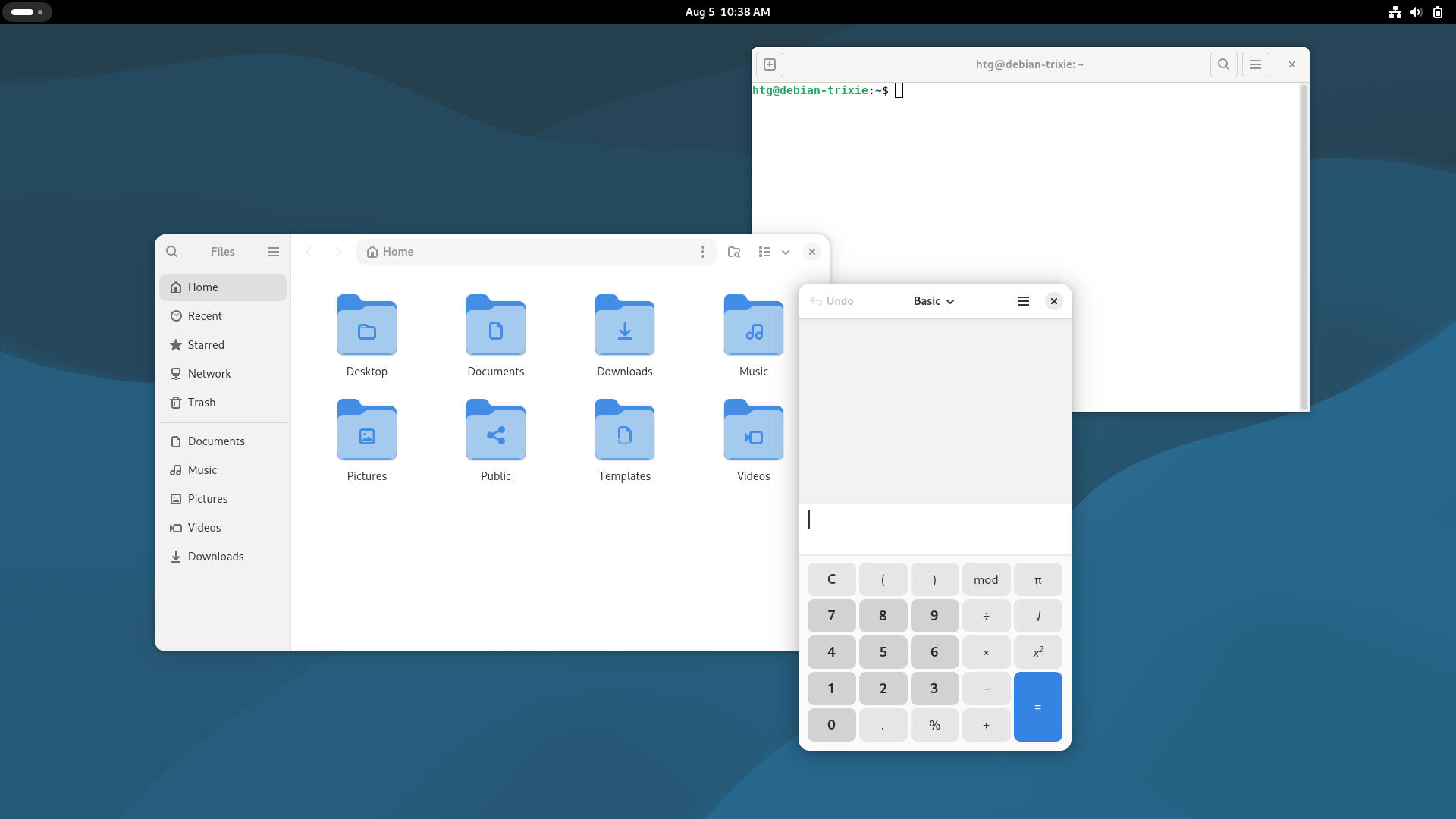Open the Documents folder icon in the grid
1456x819 pixels.
[496, 336]
